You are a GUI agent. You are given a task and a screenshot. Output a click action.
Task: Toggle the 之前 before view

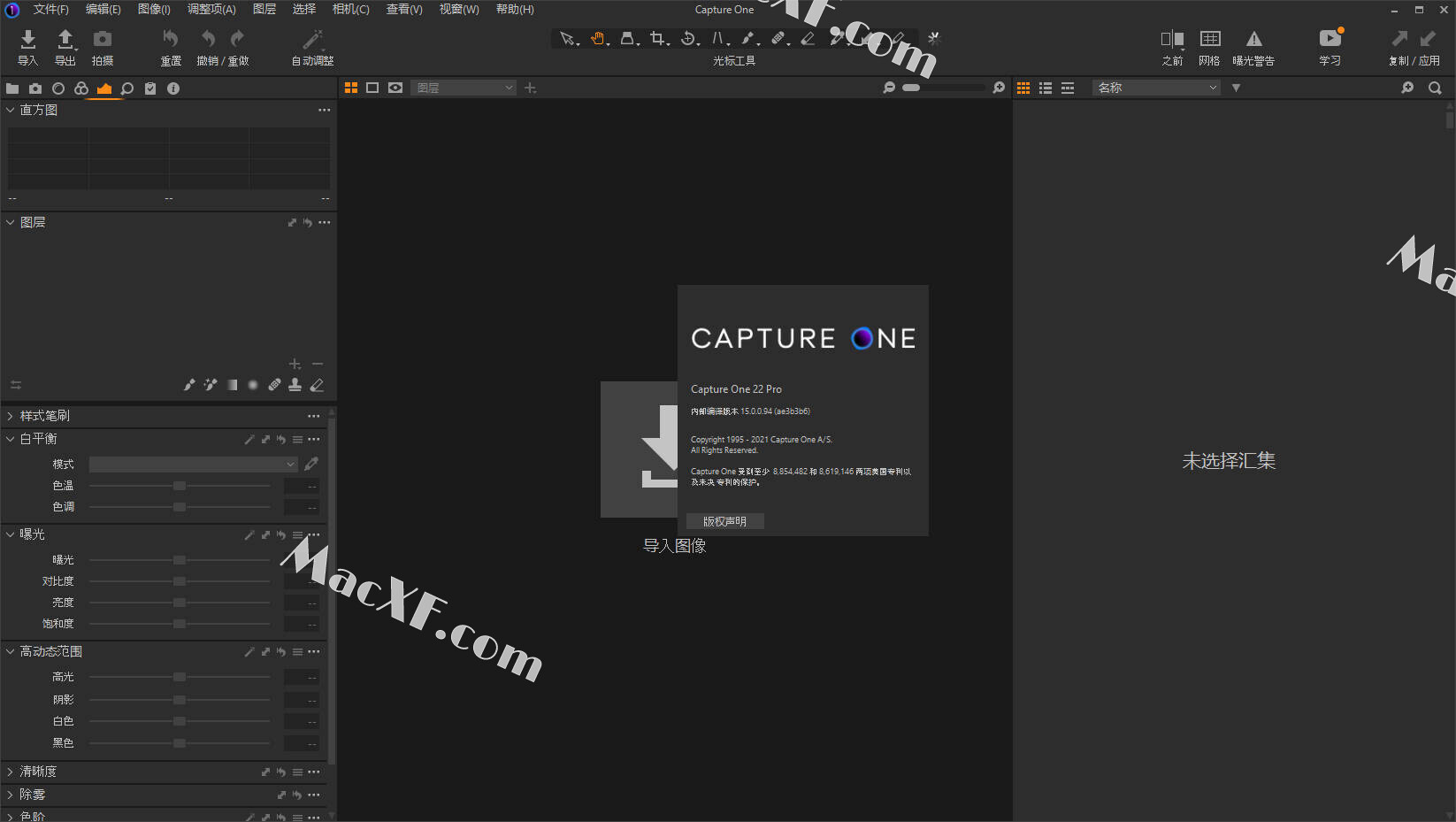1172,39
